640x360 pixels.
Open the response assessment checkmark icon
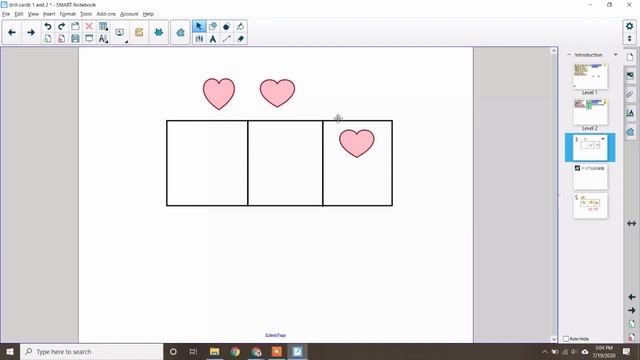click(x=139, y=32)
